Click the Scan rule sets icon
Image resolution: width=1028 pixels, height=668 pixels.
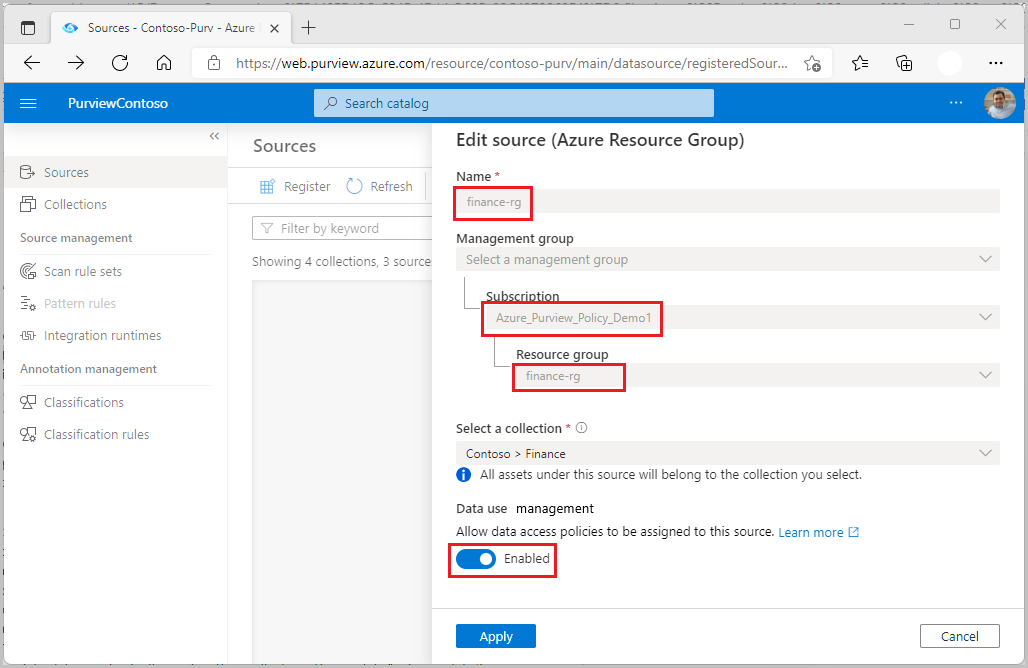28,270
